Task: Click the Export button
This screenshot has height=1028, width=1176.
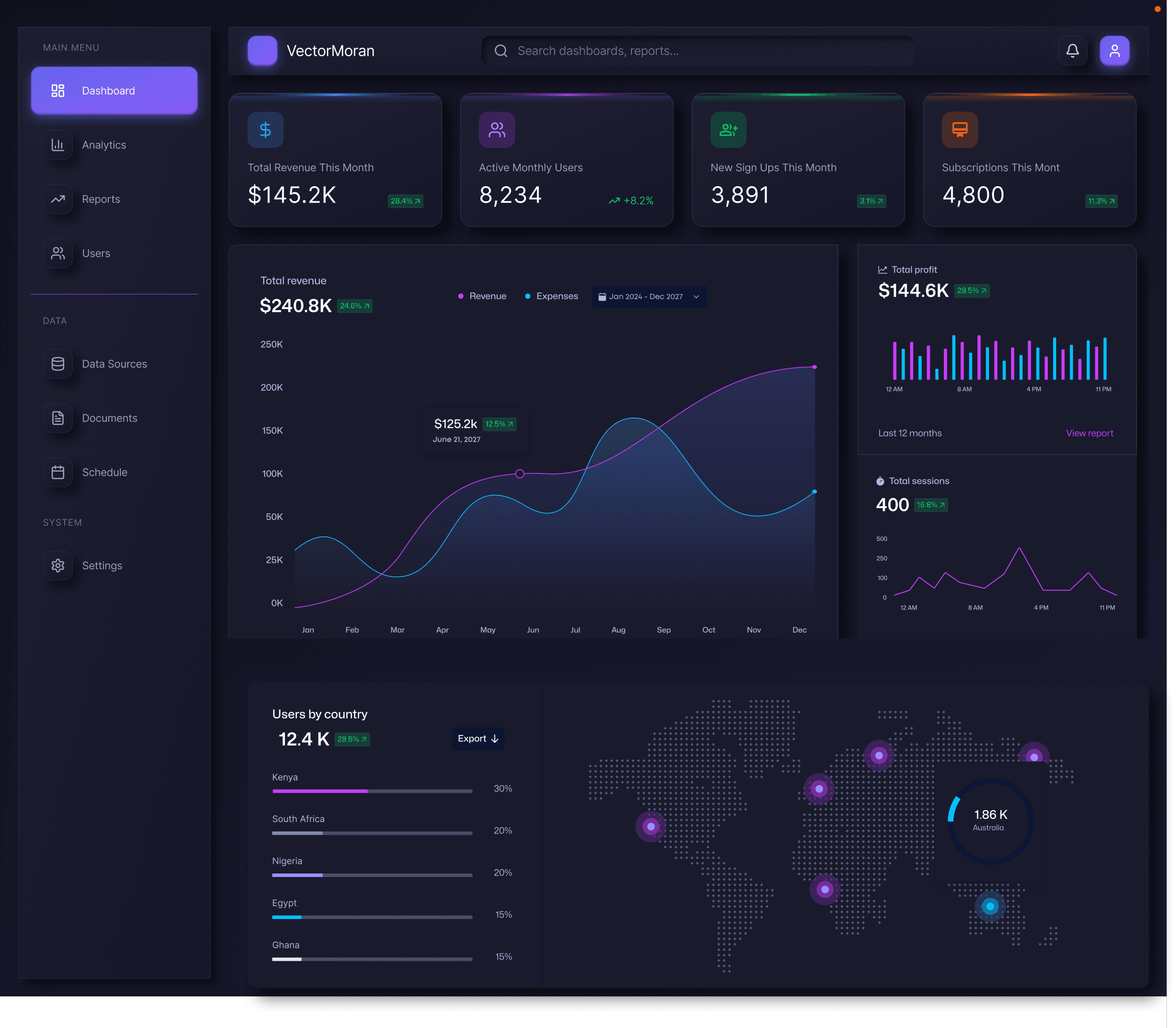Action: [477, 739]
